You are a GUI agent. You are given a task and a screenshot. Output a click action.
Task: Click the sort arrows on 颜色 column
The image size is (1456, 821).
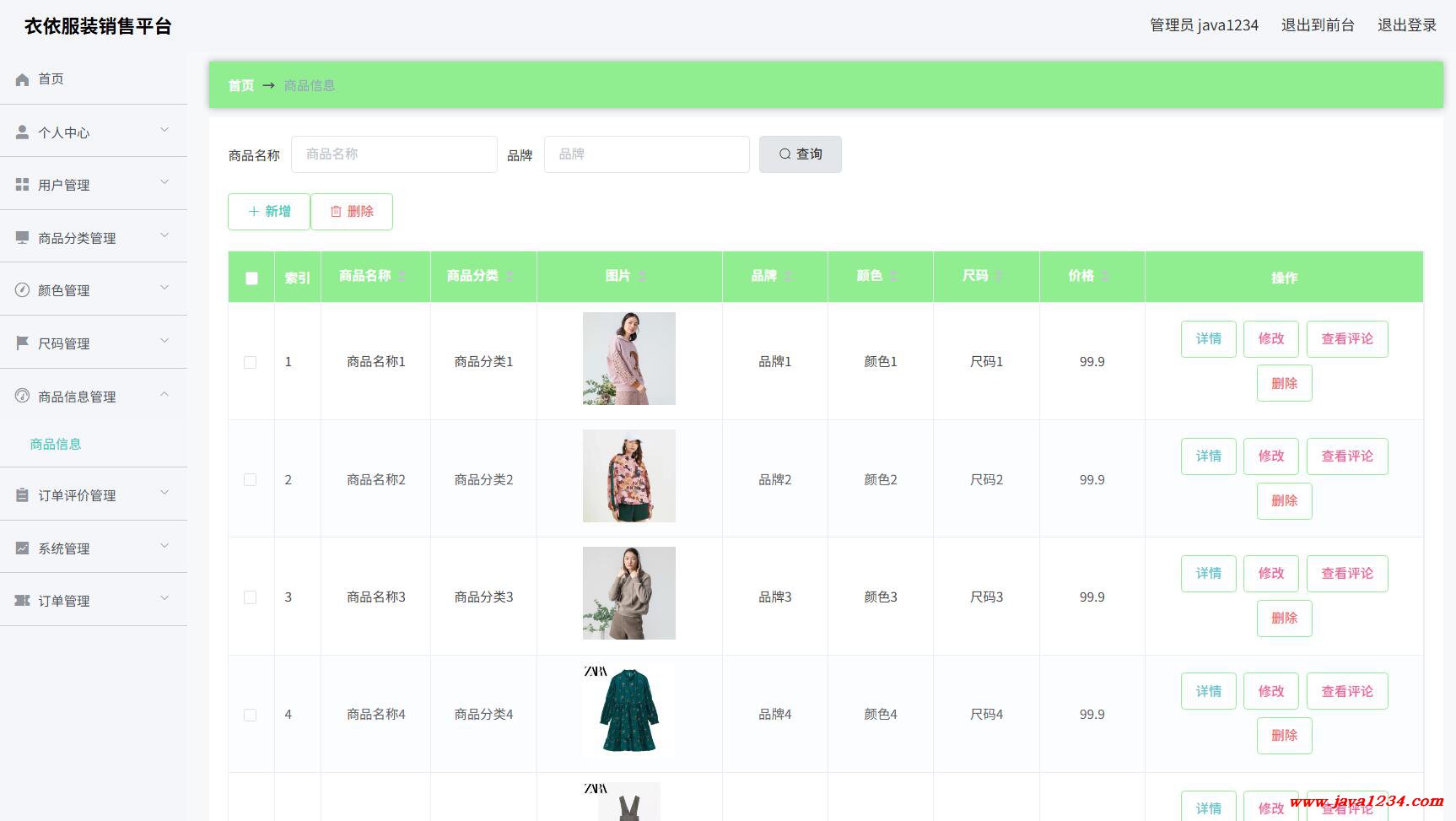[x=893, y=277]
